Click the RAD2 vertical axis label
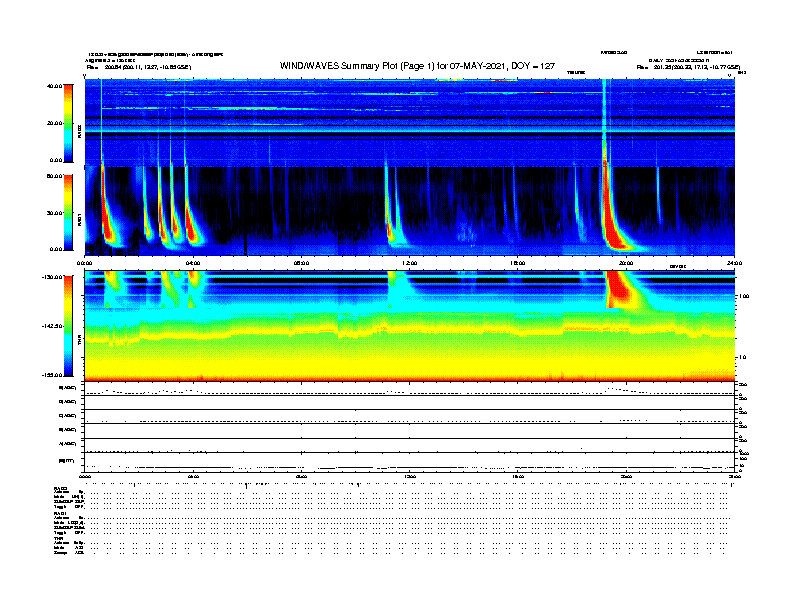Image resolution: width=792 pixels, height=612 pixels. (79, 131)
